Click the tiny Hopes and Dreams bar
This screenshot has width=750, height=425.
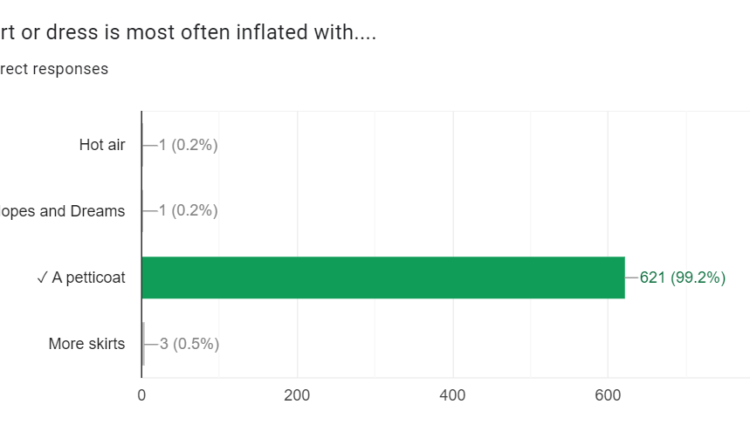click(x=142, y=211)
